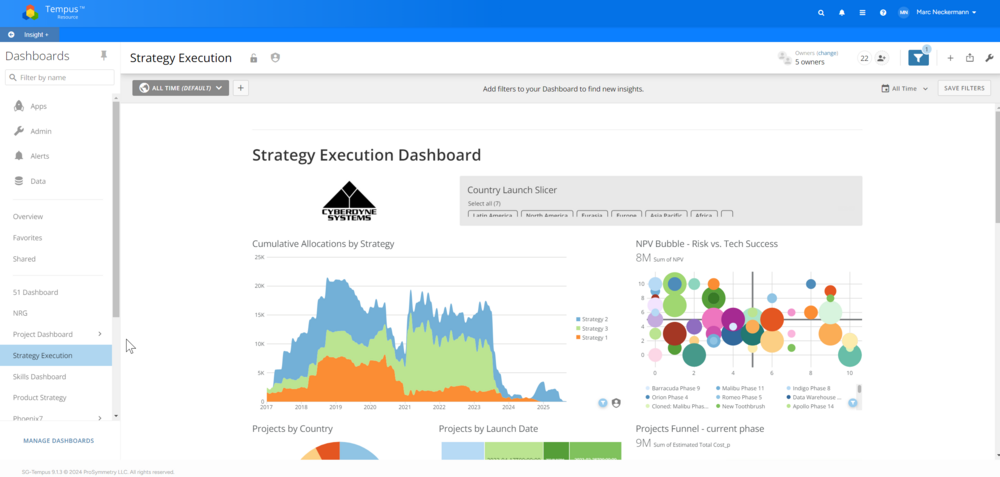Toggle Strategy 1 series in chart legend
Screen dimensions: 1000x477
pos(594,338)
